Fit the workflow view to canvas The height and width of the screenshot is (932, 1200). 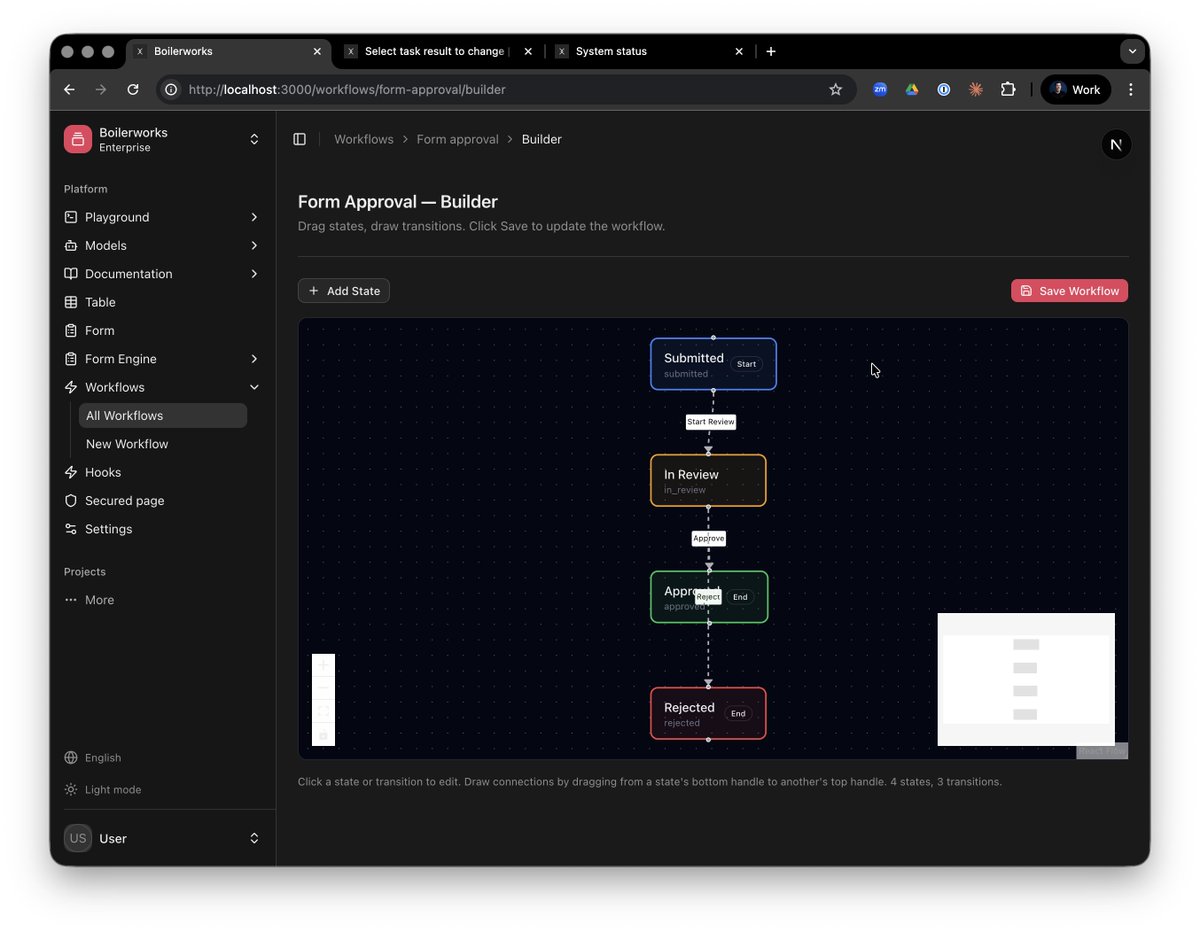tap(323, 711)
